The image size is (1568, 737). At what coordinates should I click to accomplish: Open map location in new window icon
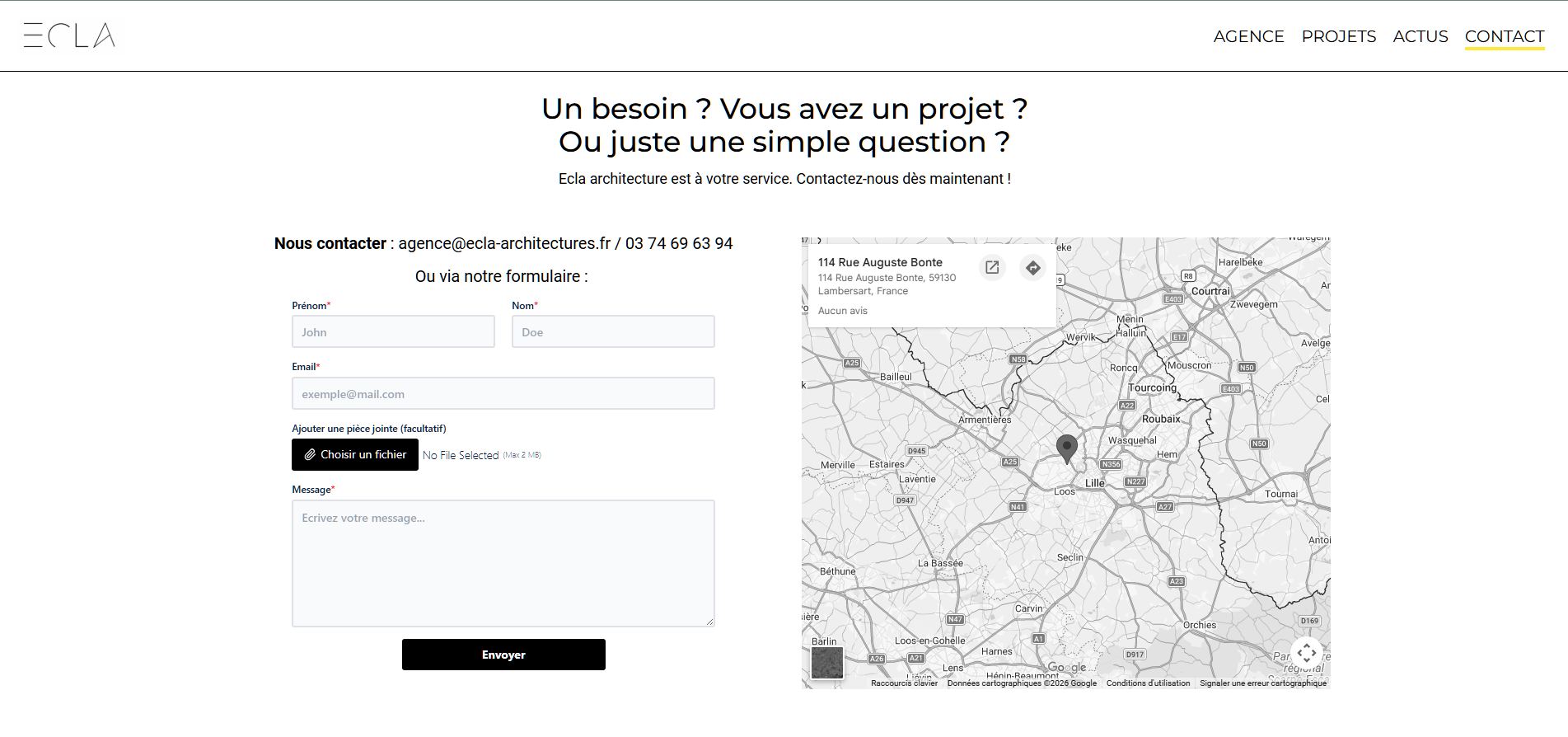click(992, 268)
